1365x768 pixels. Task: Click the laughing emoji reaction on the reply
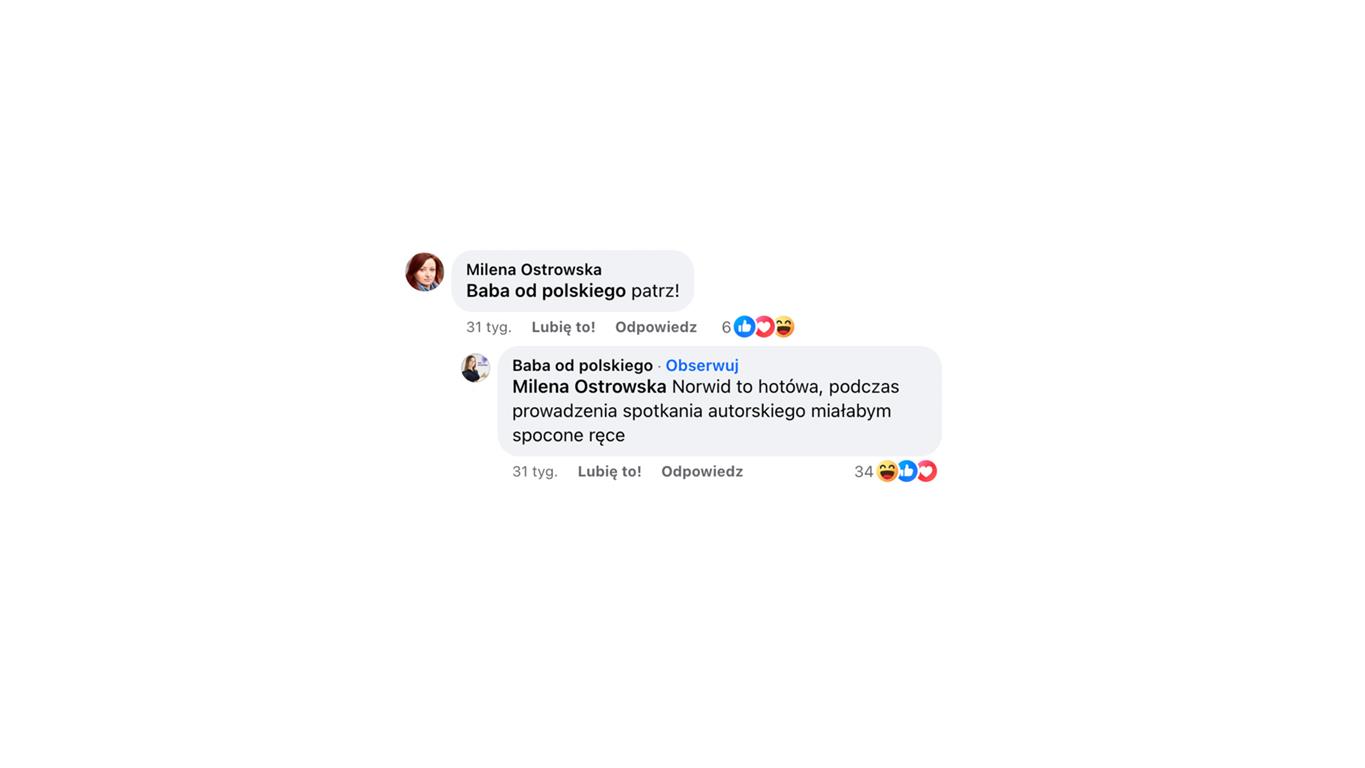point(887,471)
